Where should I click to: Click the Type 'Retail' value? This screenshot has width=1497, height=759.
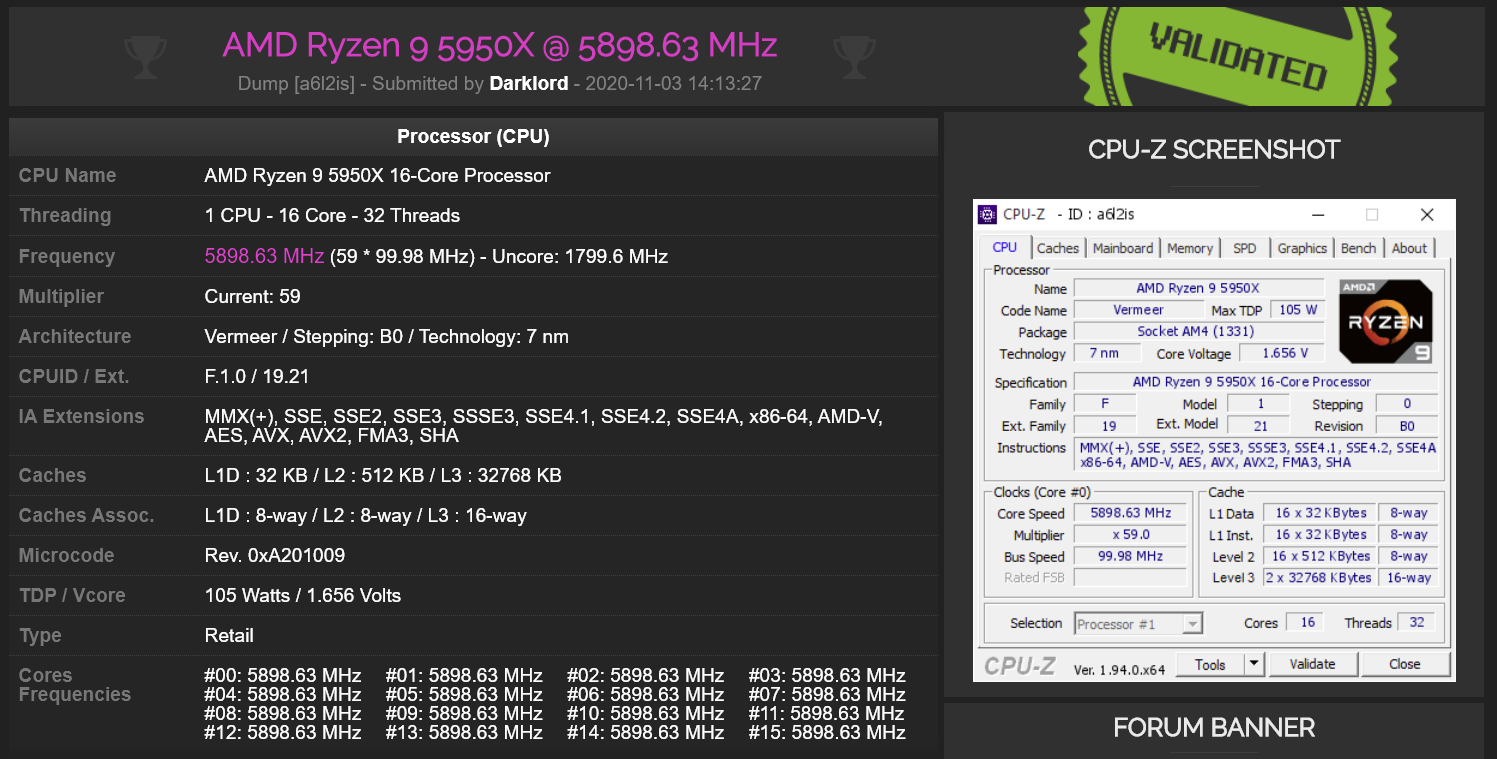click(229, 635)
